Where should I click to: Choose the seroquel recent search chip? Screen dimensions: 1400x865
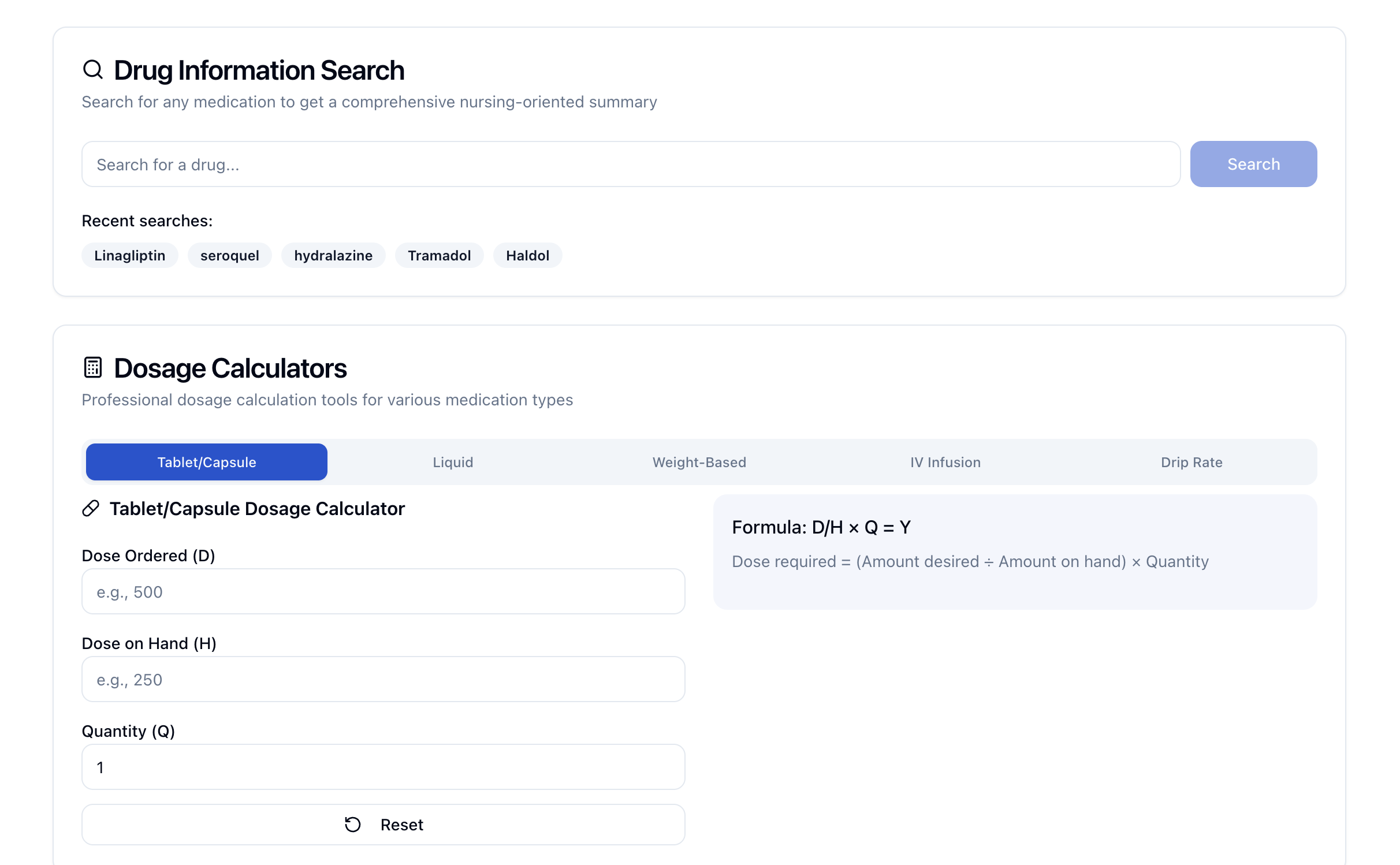pos(229,255)
